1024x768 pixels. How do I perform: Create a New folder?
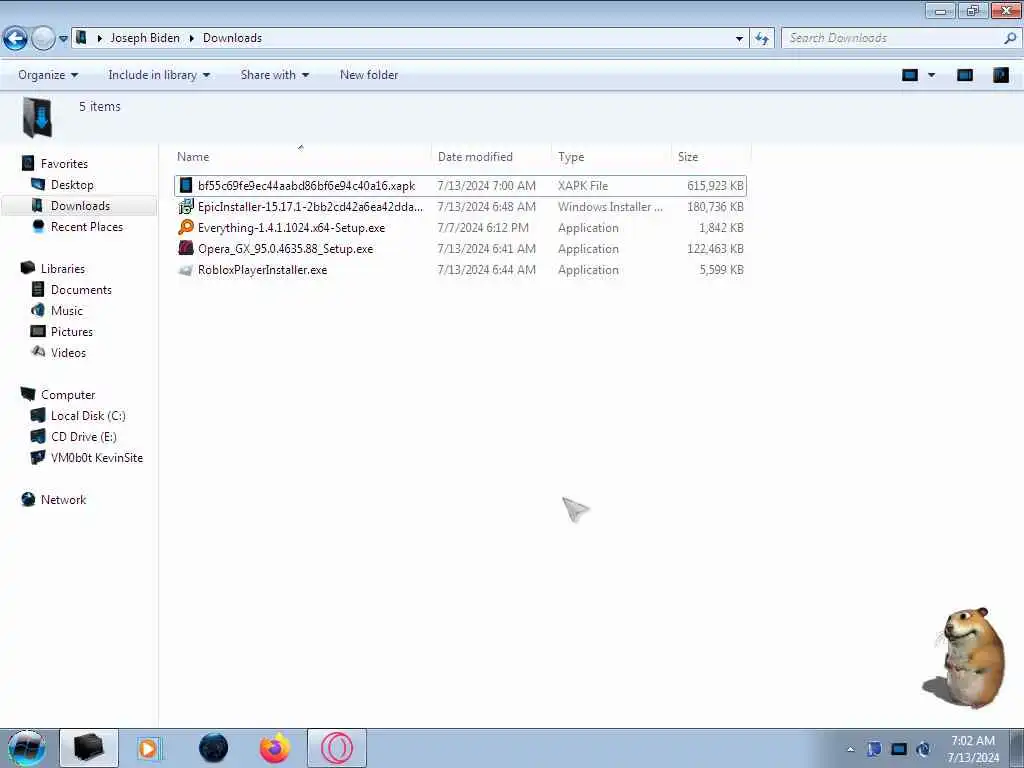(369, 75)
